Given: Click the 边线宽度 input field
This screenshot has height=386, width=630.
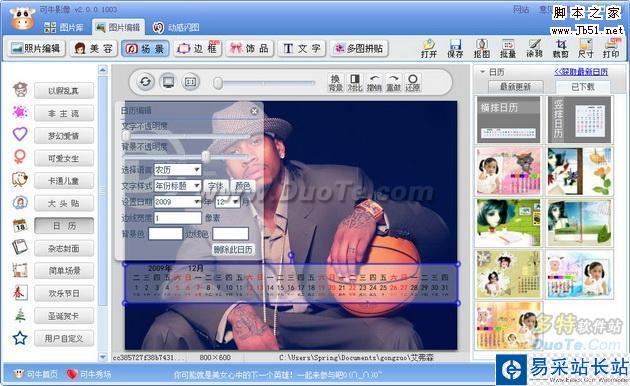Looking at the screenshot, I should pos(177,218).
